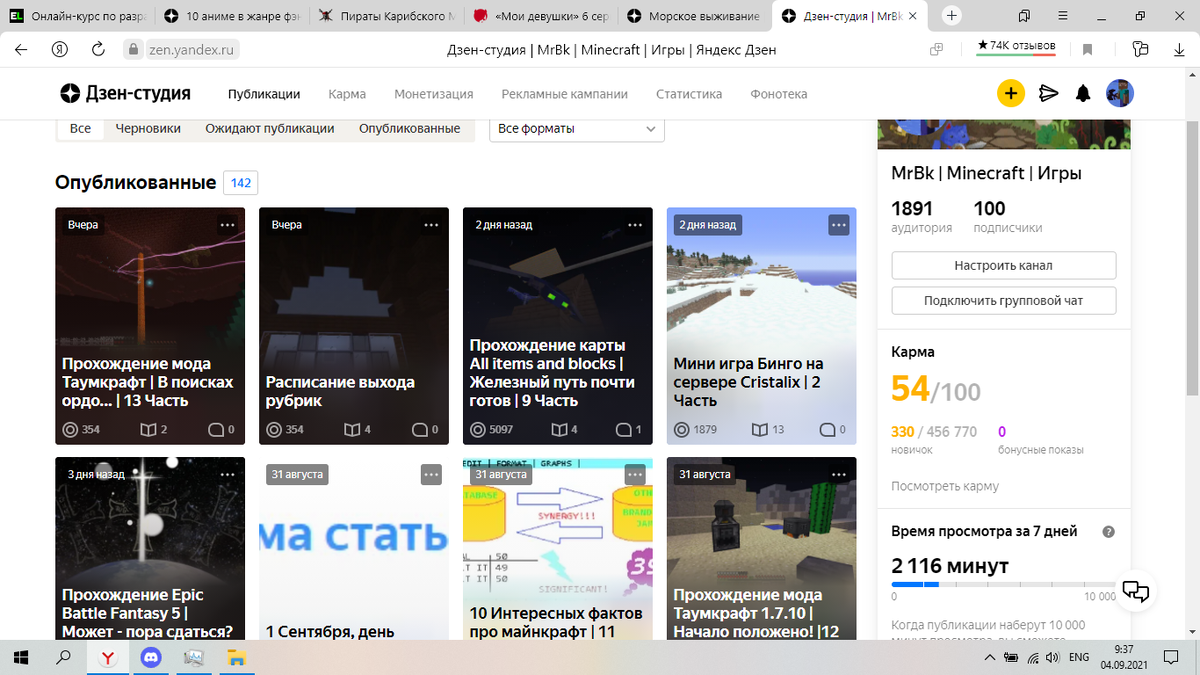Image resolution: width=1200 pixels, height=675 pixels.
Task: Click reads book icon on Бинго Cristalix card
Action: coord(760,430)
